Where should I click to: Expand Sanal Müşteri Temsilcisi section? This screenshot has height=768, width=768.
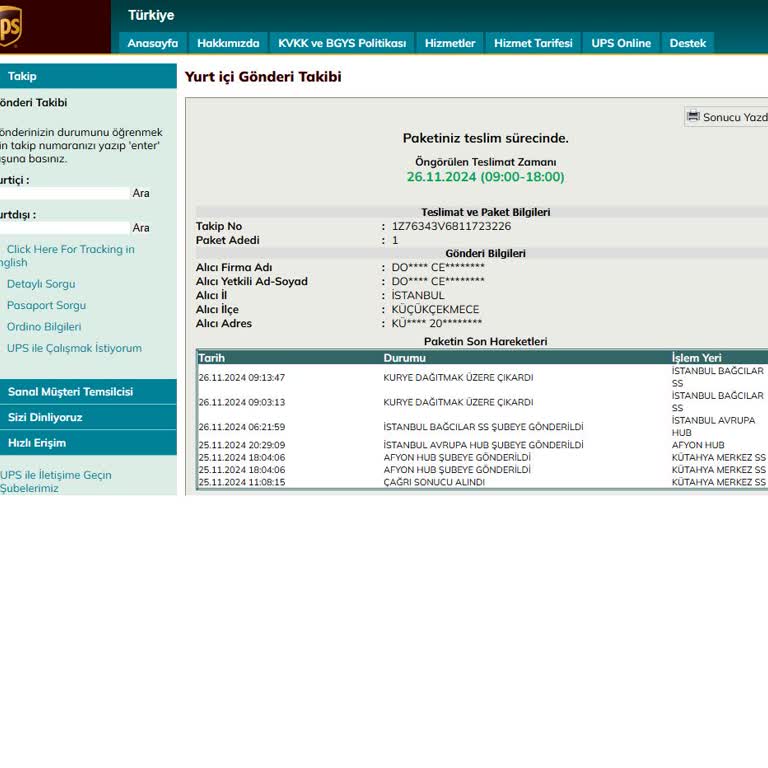[88, 392]
